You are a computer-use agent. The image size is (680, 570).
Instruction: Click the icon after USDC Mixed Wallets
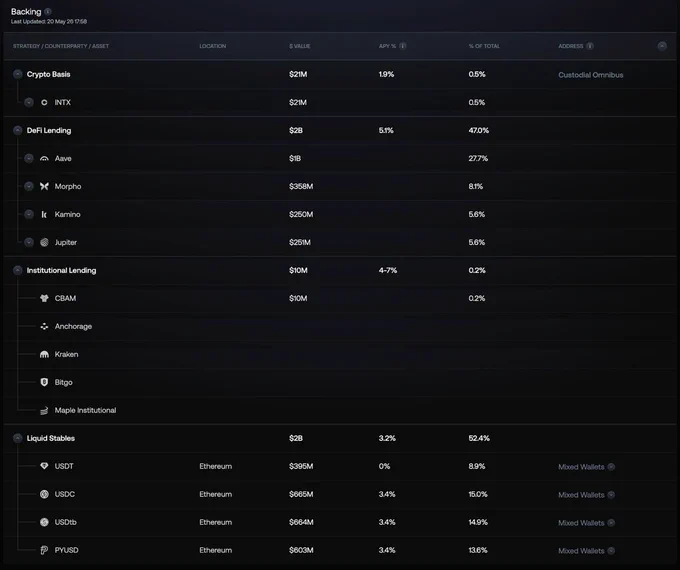611,495
